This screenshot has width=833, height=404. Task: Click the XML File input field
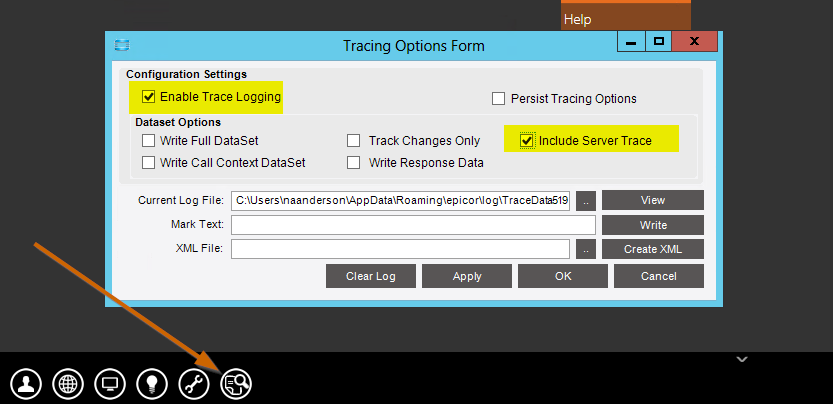click(x=401, y=249)
